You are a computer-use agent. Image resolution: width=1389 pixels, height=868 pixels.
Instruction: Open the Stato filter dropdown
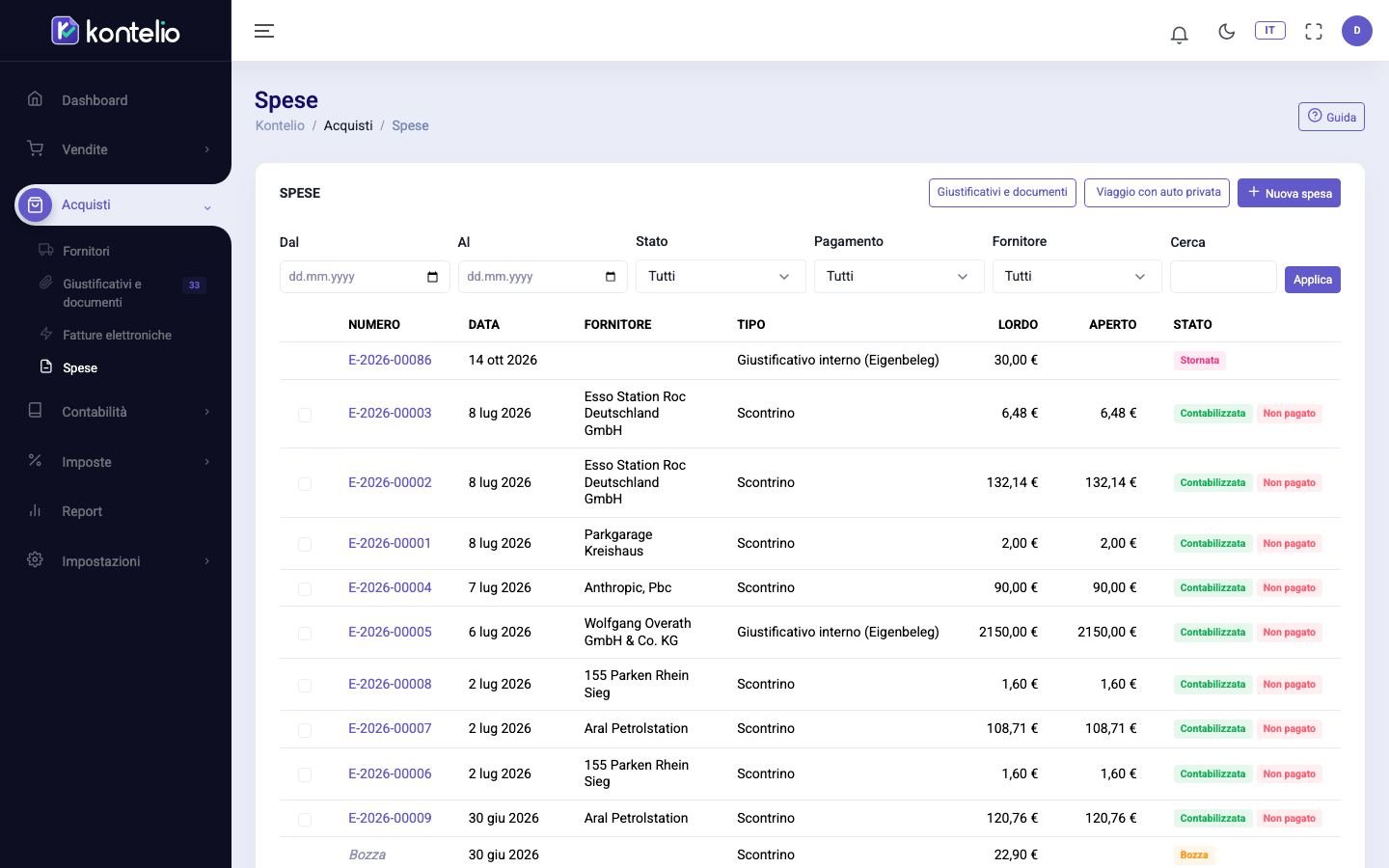[x=721, y=277]
